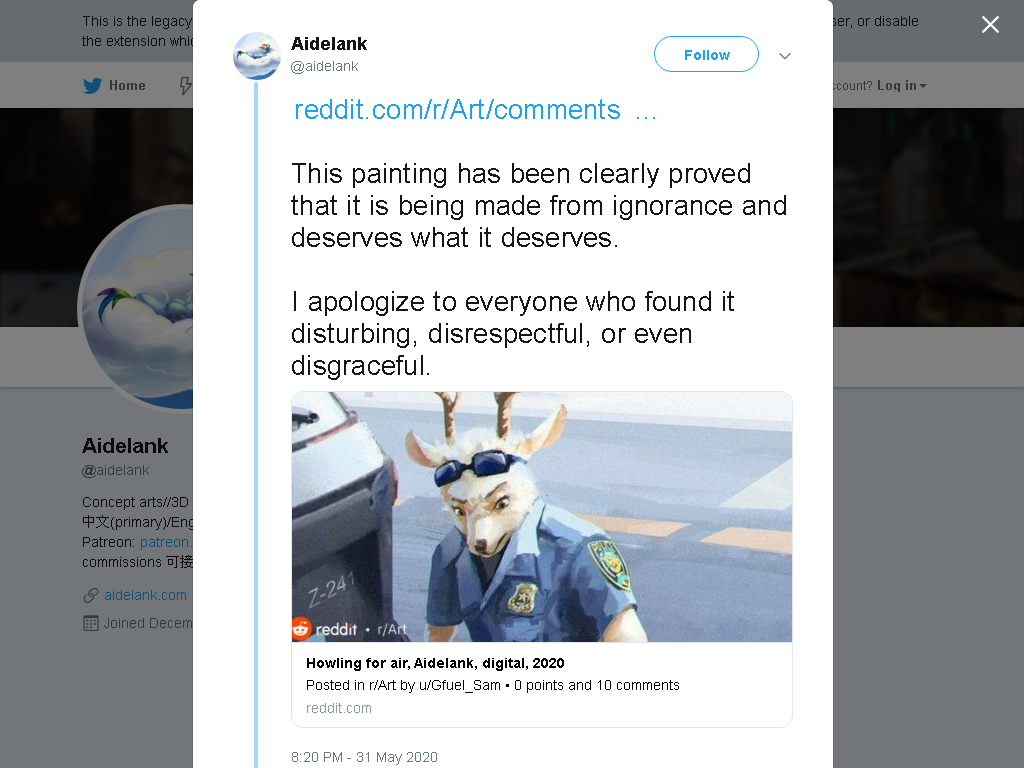Click the Twitter bird Home icon

[93, 86]
